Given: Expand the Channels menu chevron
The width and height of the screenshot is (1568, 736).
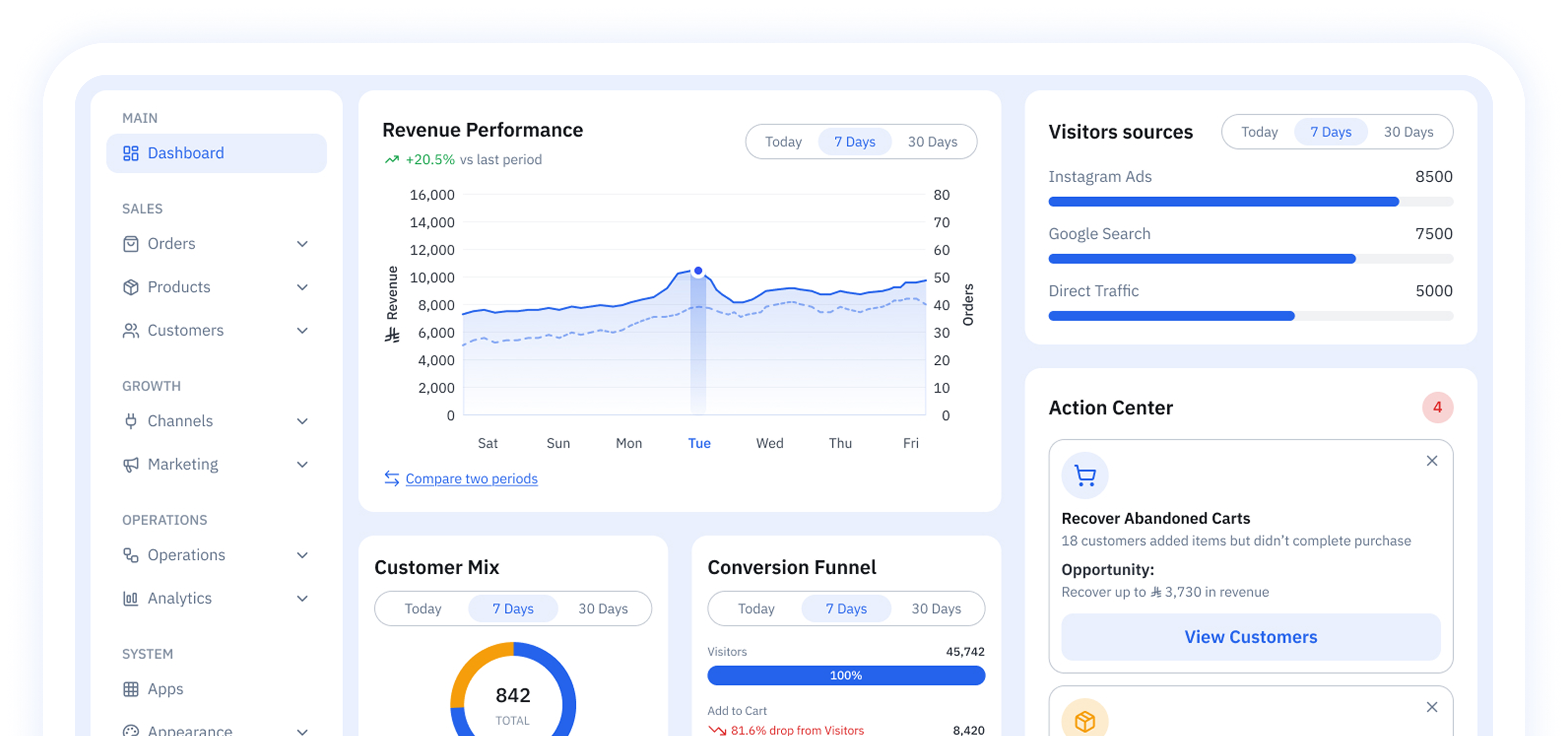Looking at the screenshot, I should click(302, 421).
